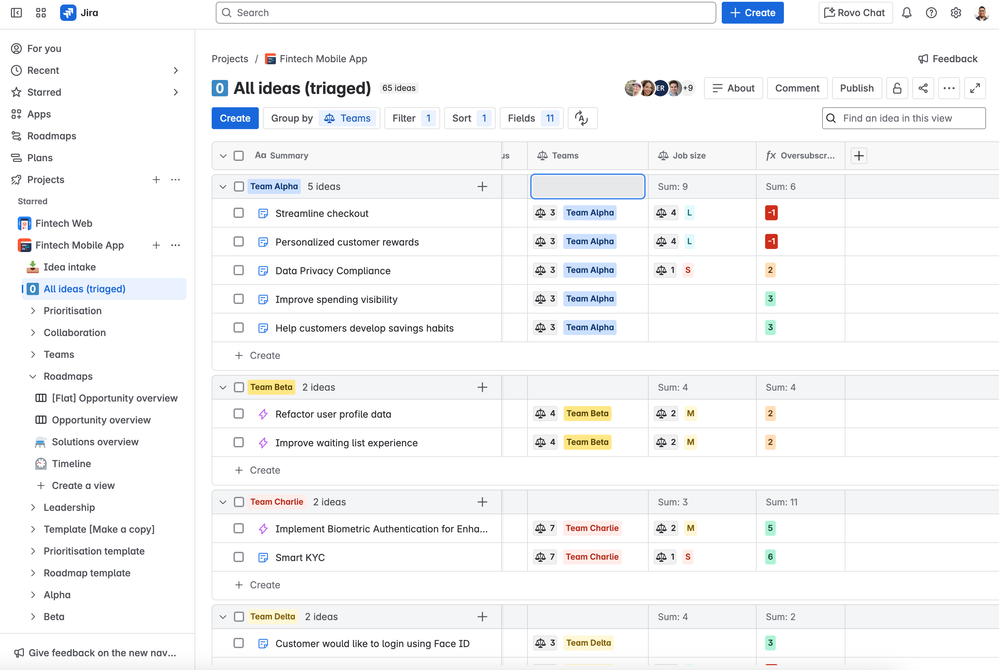Click the plus beside Fintech Mobile App
999x670 pixels.
(x=156, y=245)
